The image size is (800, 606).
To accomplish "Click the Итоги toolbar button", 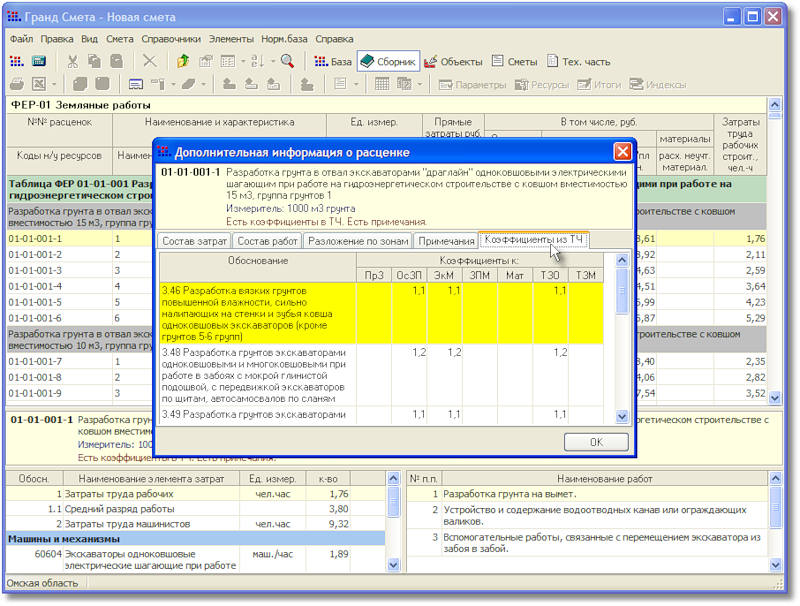I will [599, 85].
